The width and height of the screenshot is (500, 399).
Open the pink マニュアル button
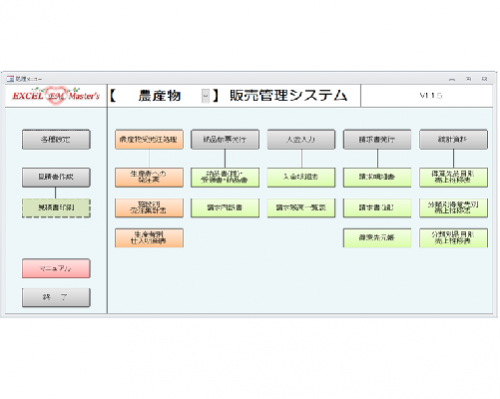(56, 268)
